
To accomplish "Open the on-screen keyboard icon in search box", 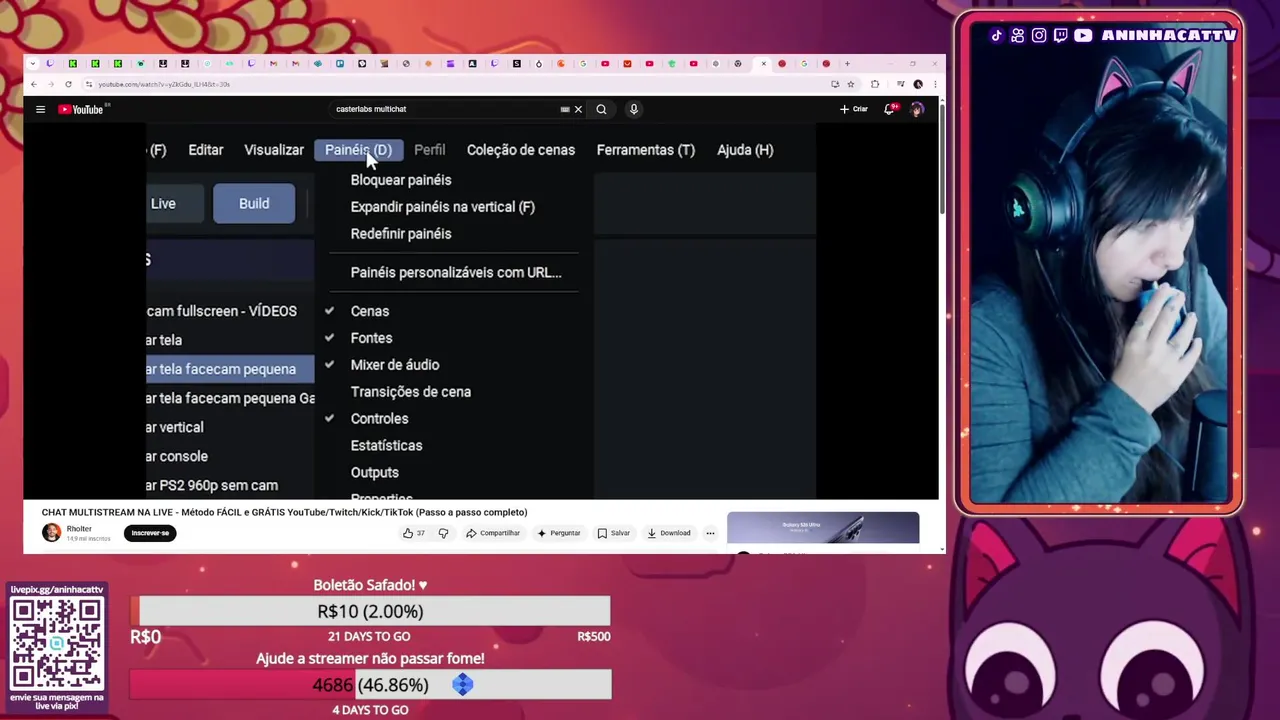I will [x=565, y=109].
